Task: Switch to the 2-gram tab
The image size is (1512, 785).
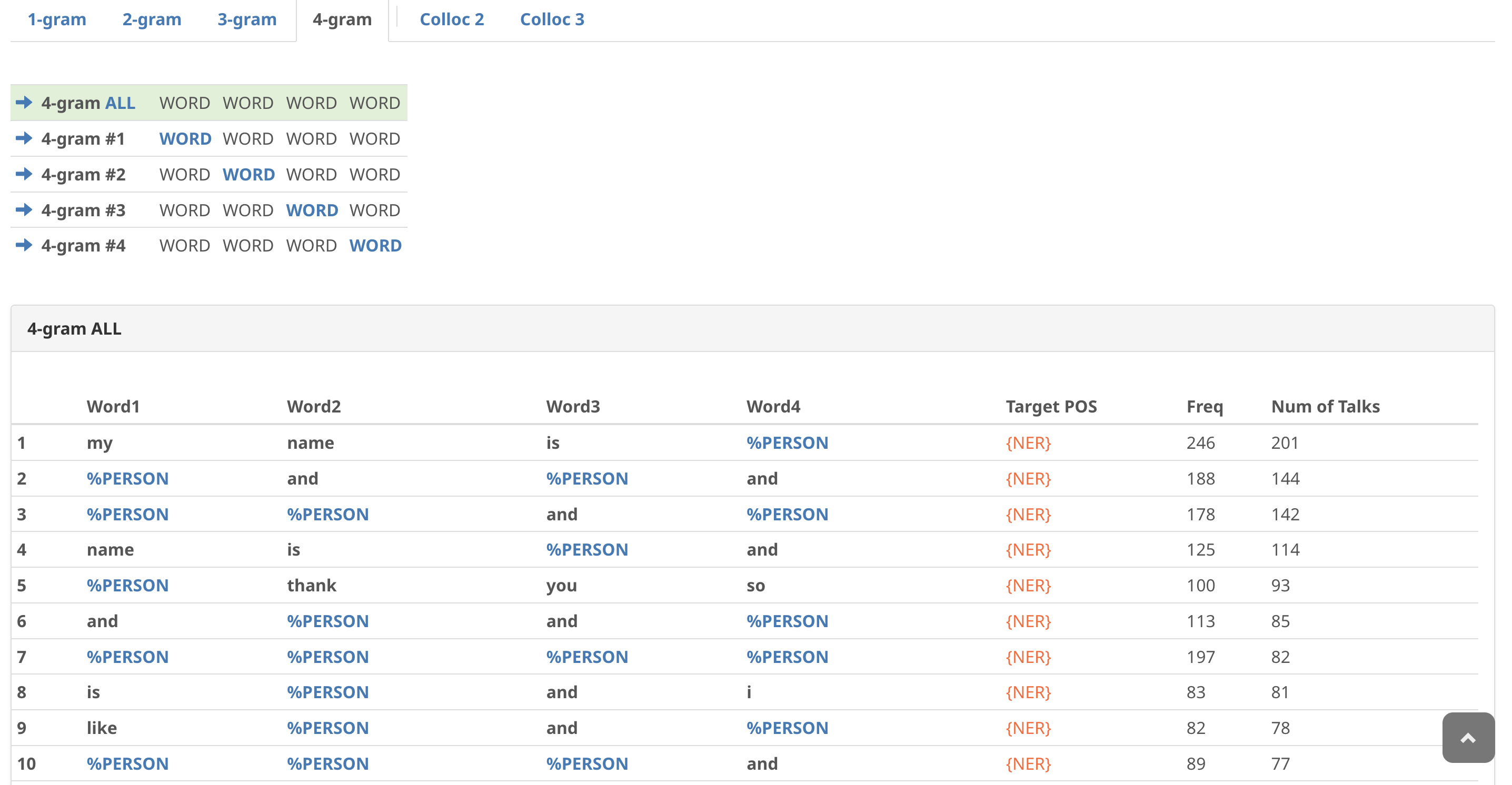Action: (152, 19)
